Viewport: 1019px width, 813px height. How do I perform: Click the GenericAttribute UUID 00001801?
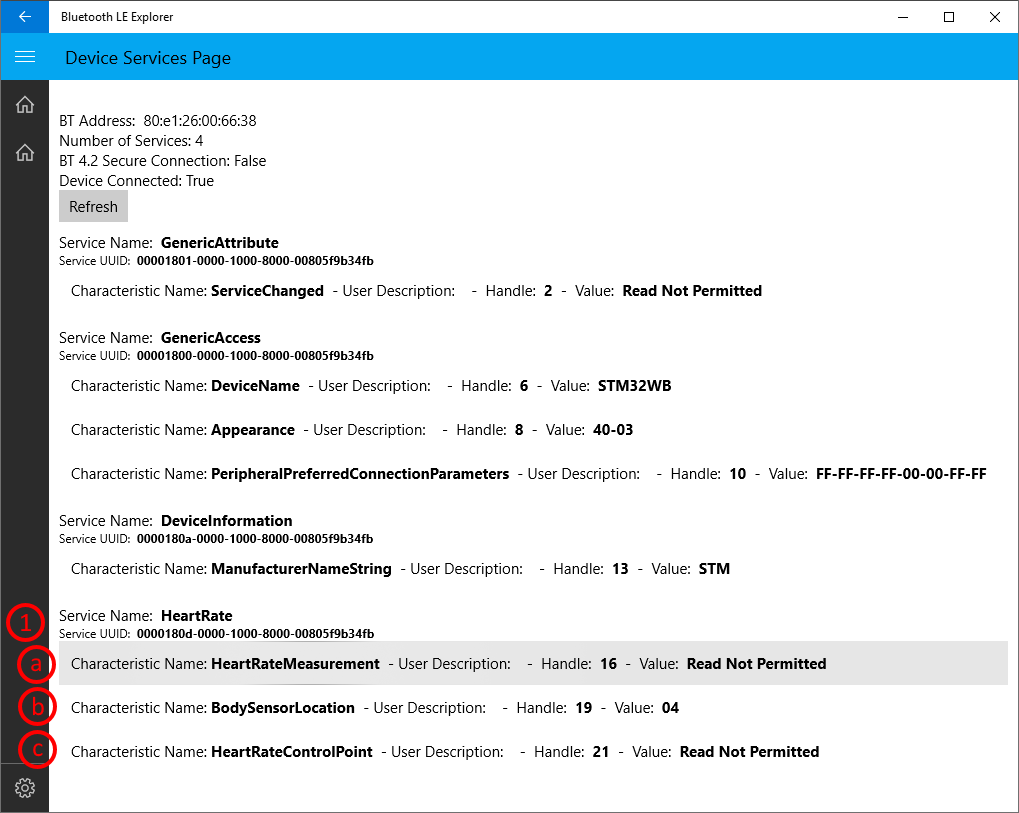255,261
